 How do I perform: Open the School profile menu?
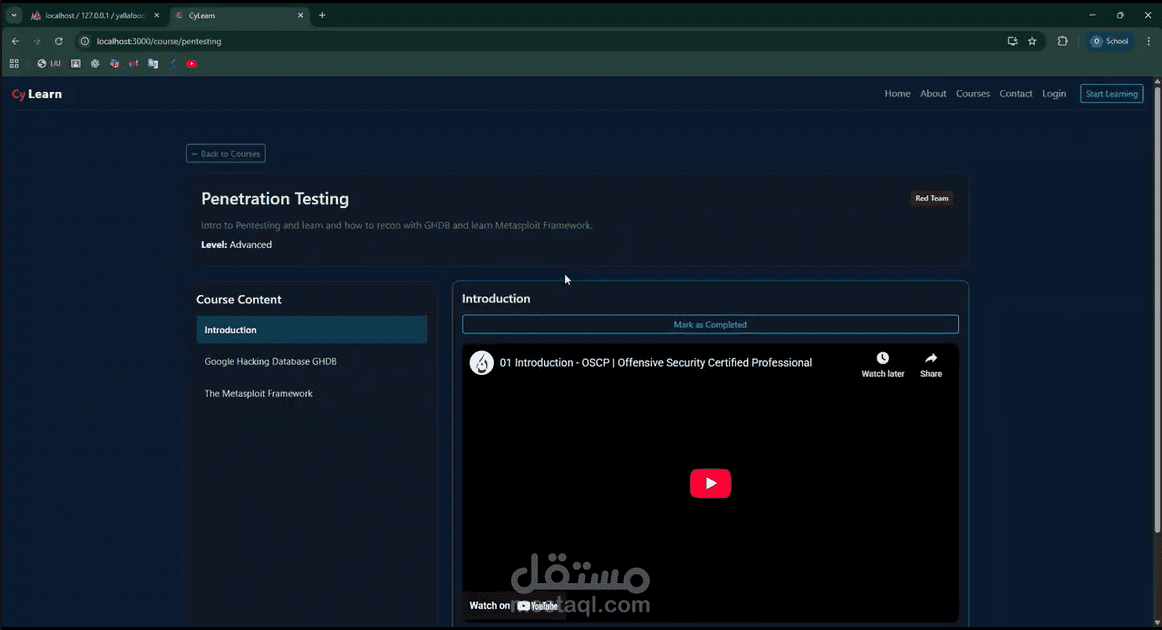pyautogui.click(x=1110, y=42)
